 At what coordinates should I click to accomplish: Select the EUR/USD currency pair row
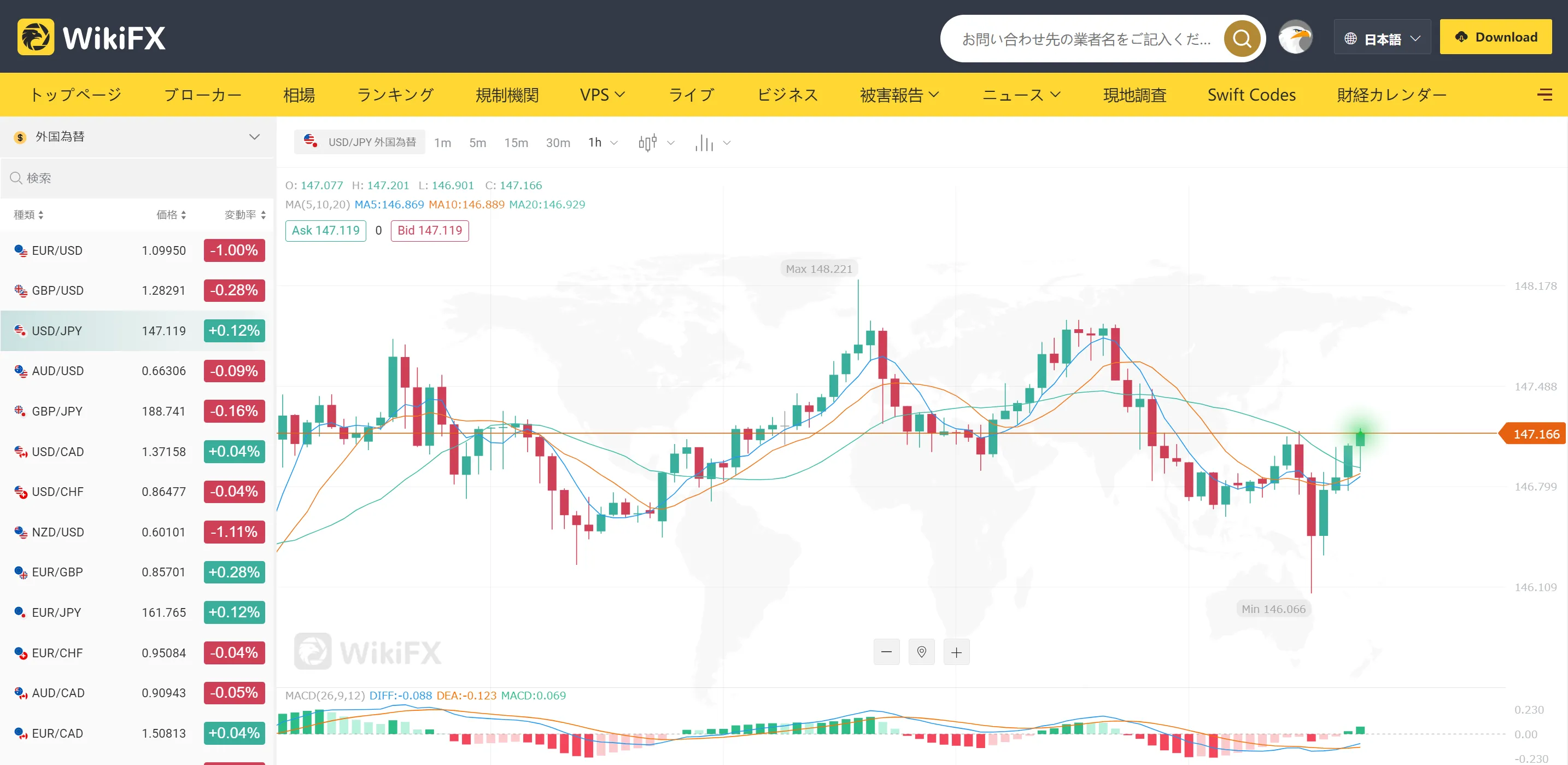[137, 250]
